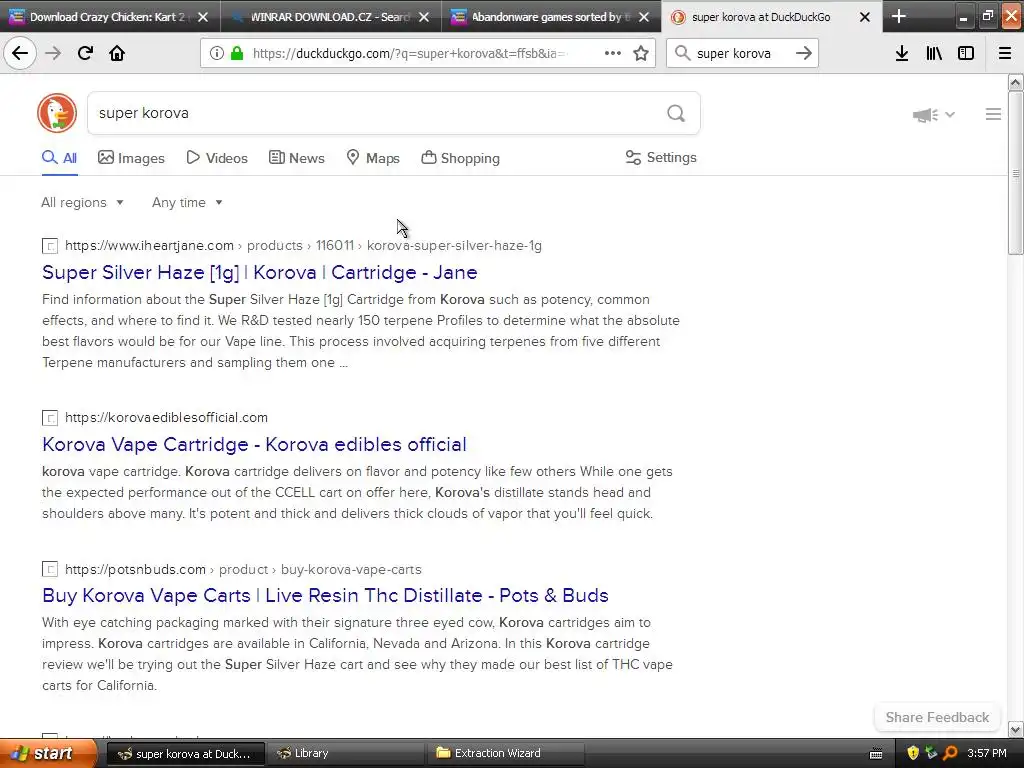Toggle the sidebar view icon
The width and height of the screenshot is (1024, 768).
click(966, 53)
